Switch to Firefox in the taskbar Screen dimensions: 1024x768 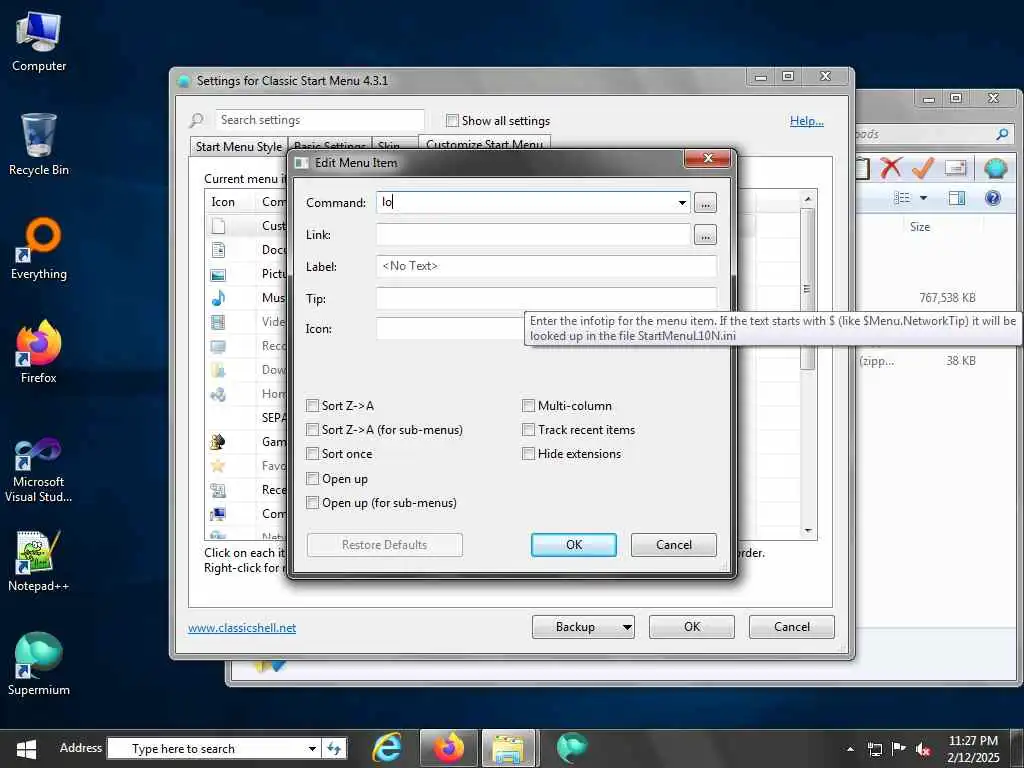pos(449,748)
